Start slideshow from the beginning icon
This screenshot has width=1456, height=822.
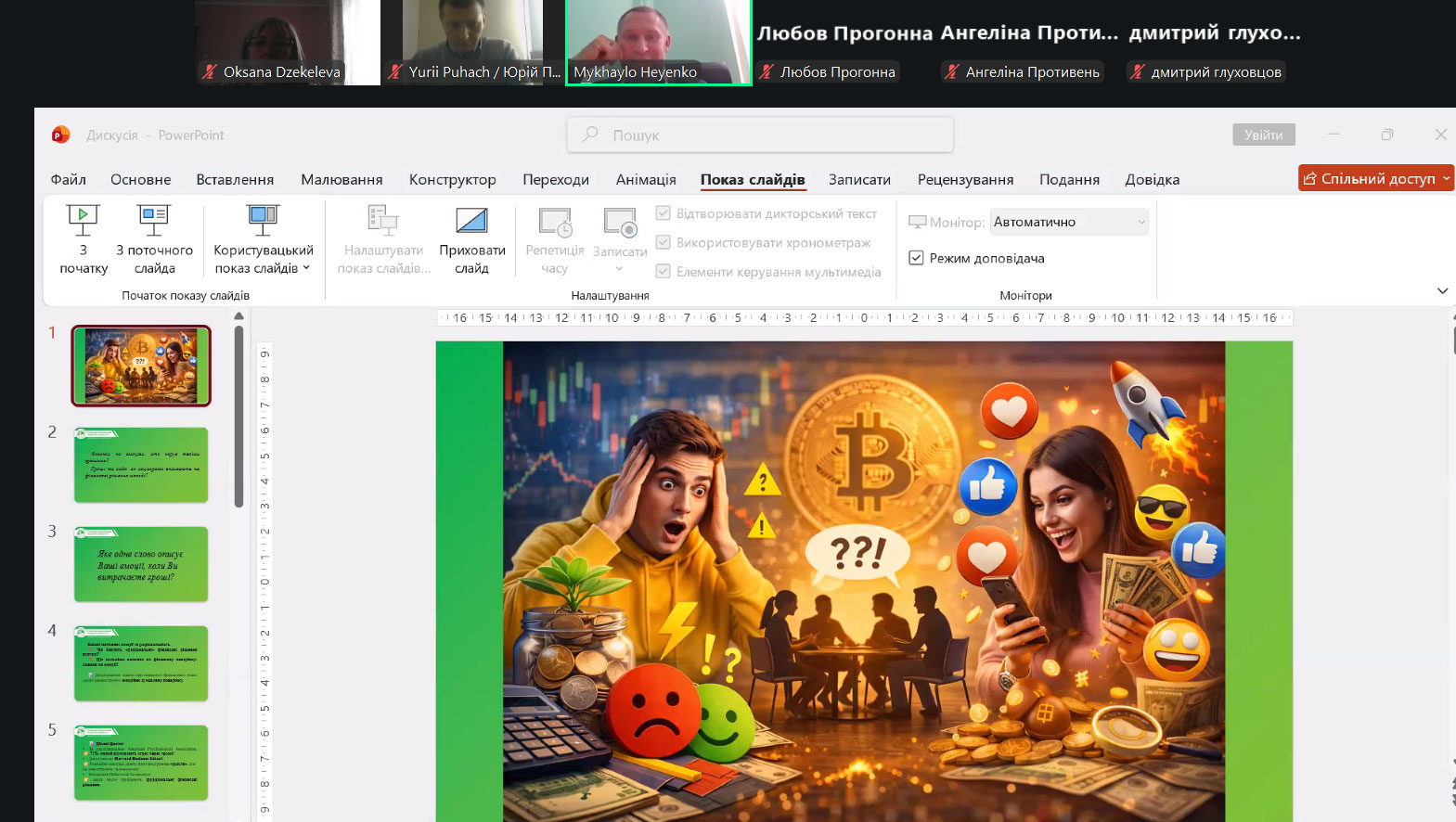(x=83, y=220)
